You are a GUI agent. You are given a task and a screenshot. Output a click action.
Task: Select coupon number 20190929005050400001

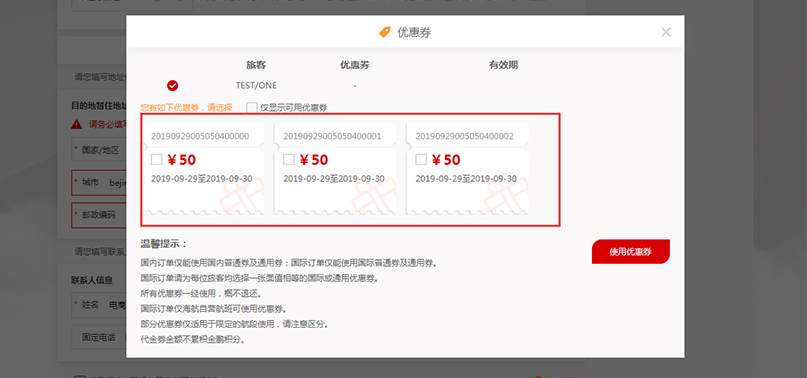point(332,136)
